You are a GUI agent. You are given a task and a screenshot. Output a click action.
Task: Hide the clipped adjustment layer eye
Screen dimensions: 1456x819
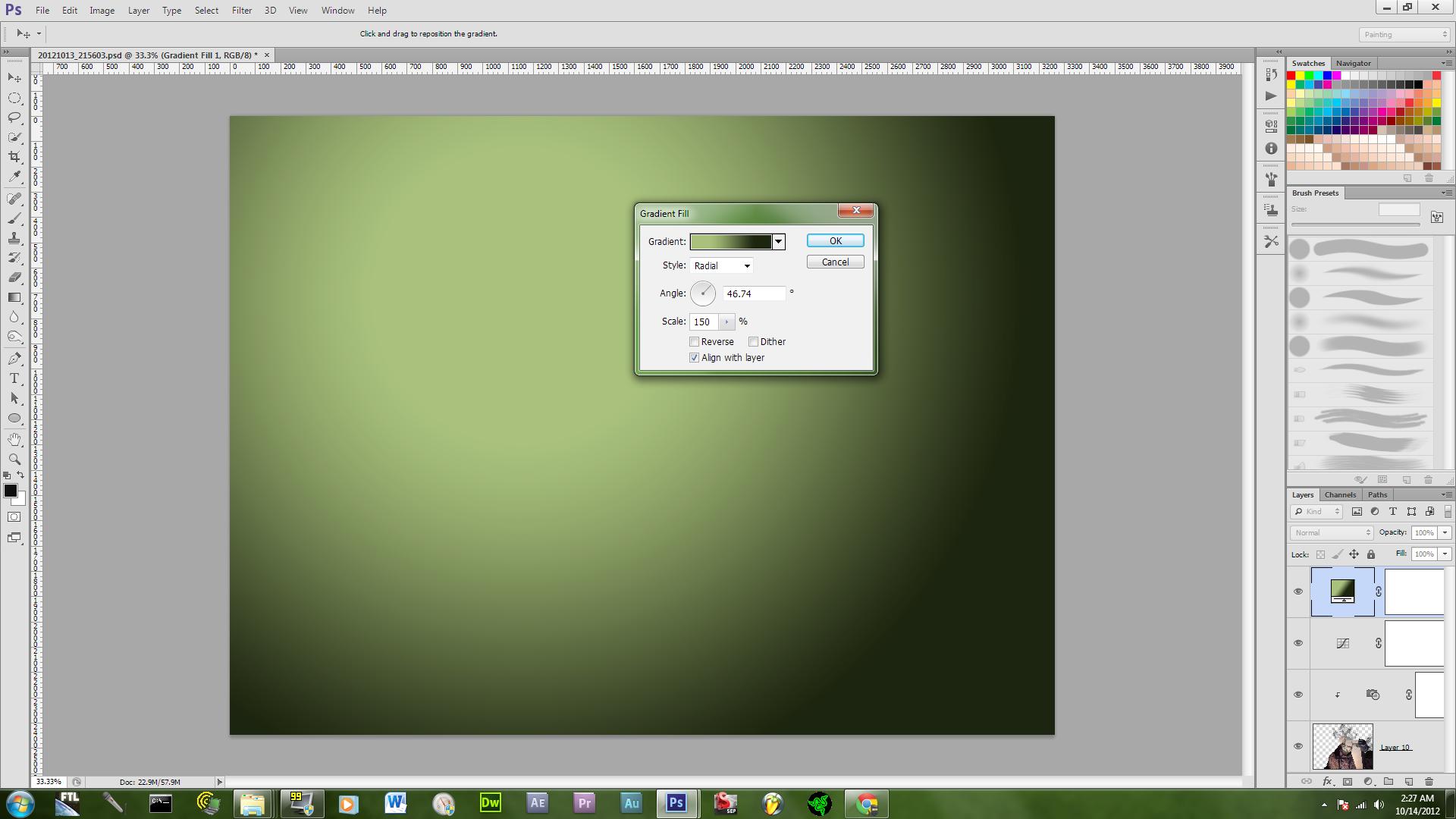click(x=1298, y=695)
